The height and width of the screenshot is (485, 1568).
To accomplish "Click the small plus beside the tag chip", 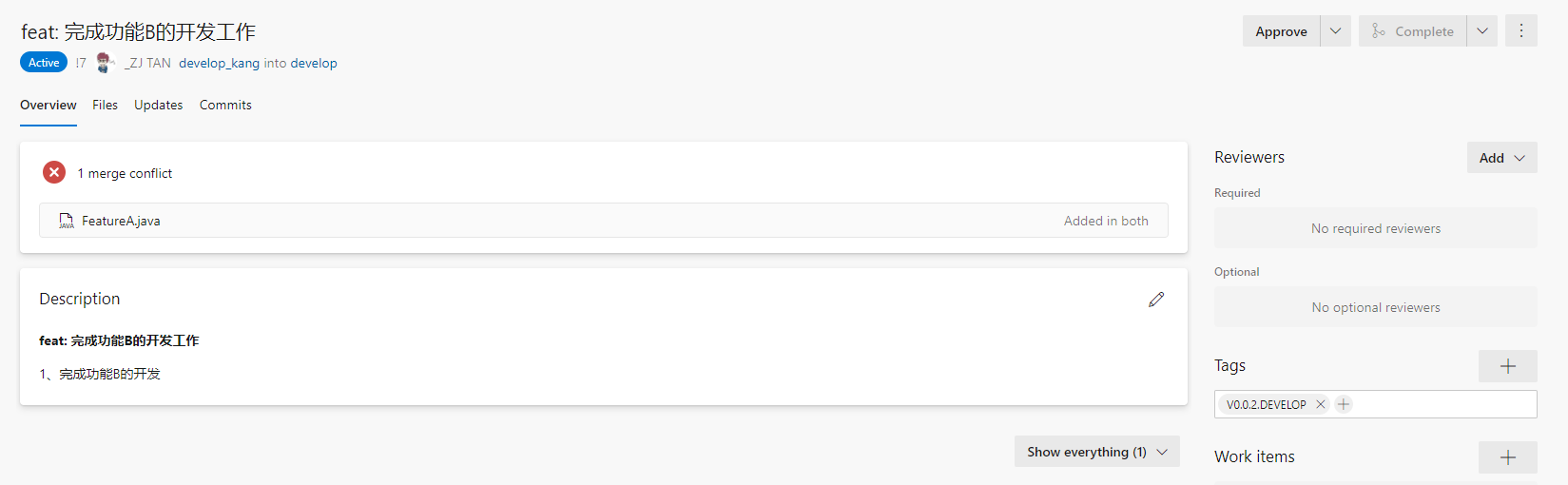I will coord(1344,404).
